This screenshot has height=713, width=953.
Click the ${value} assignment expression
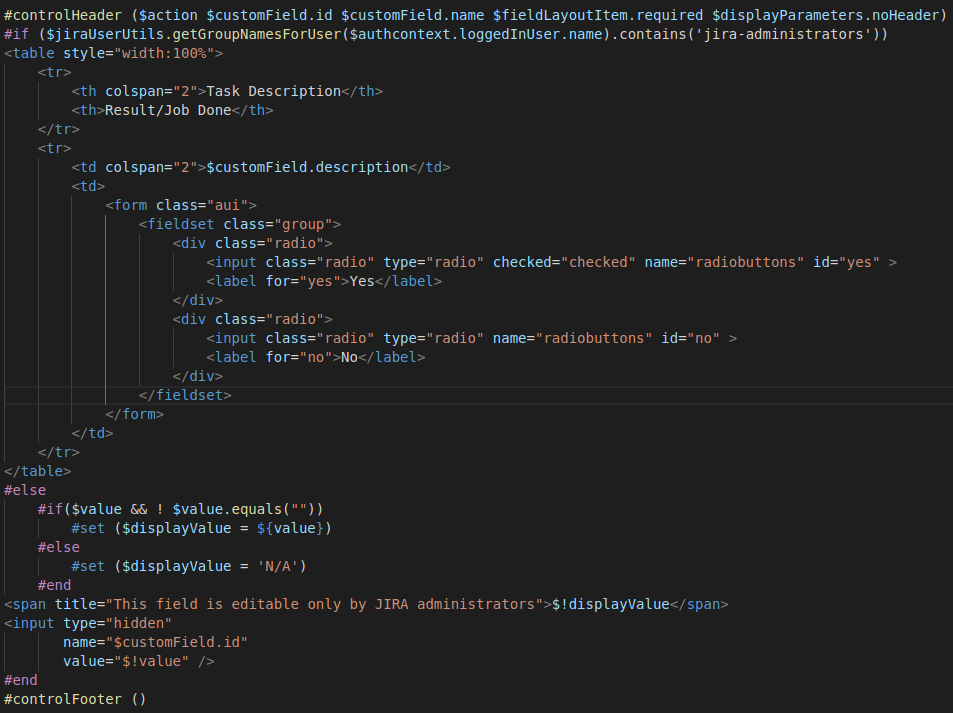[x=290, y=528]
